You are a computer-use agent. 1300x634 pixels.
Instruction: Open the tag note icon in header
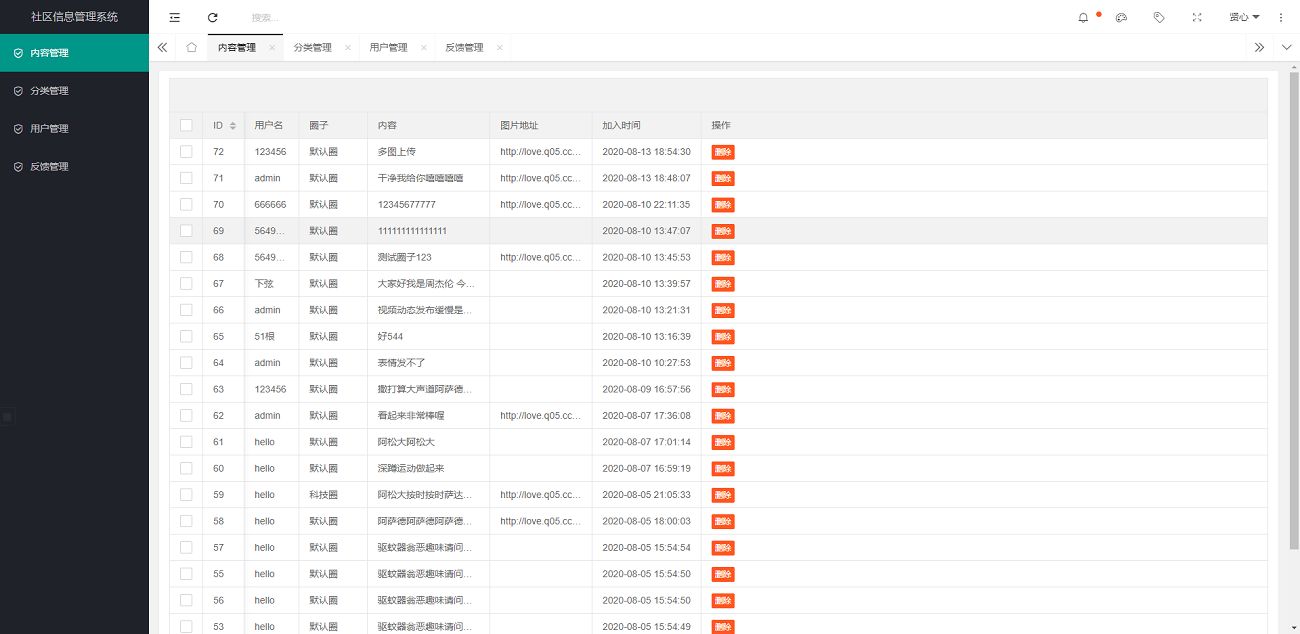click(x=1159, y=17)
